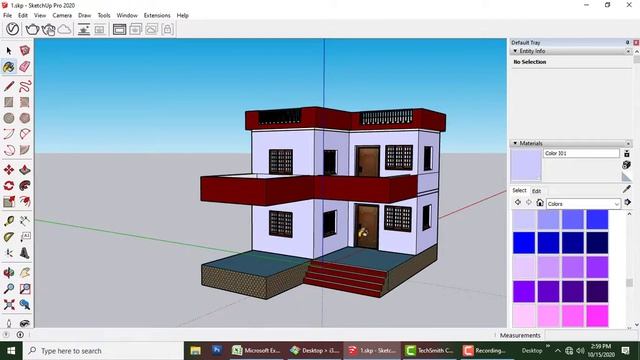Click the material Back arrow button
640x360 pixels.
(x=518, y=202)
